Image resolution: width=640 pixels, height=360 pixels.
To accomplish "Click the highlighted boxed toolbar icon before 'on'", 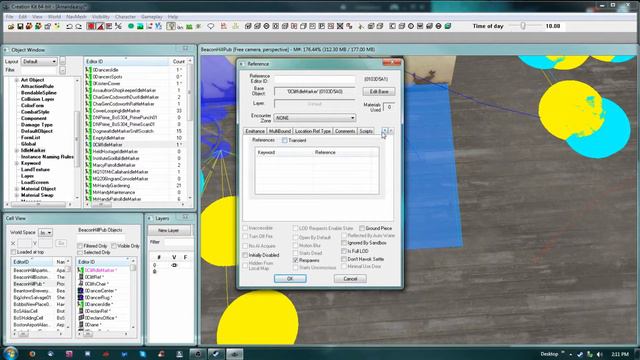I will pyautogui.click(x=171, y=26).
